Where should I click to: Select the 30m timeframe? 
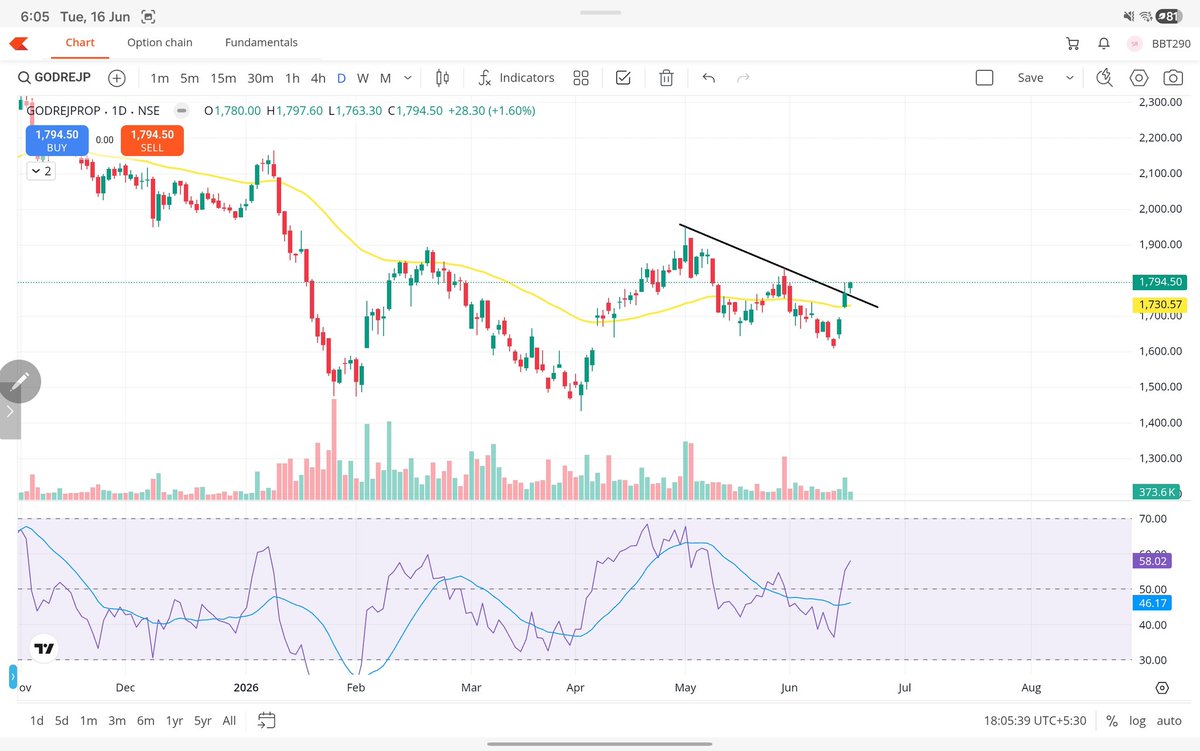(260, 78)
